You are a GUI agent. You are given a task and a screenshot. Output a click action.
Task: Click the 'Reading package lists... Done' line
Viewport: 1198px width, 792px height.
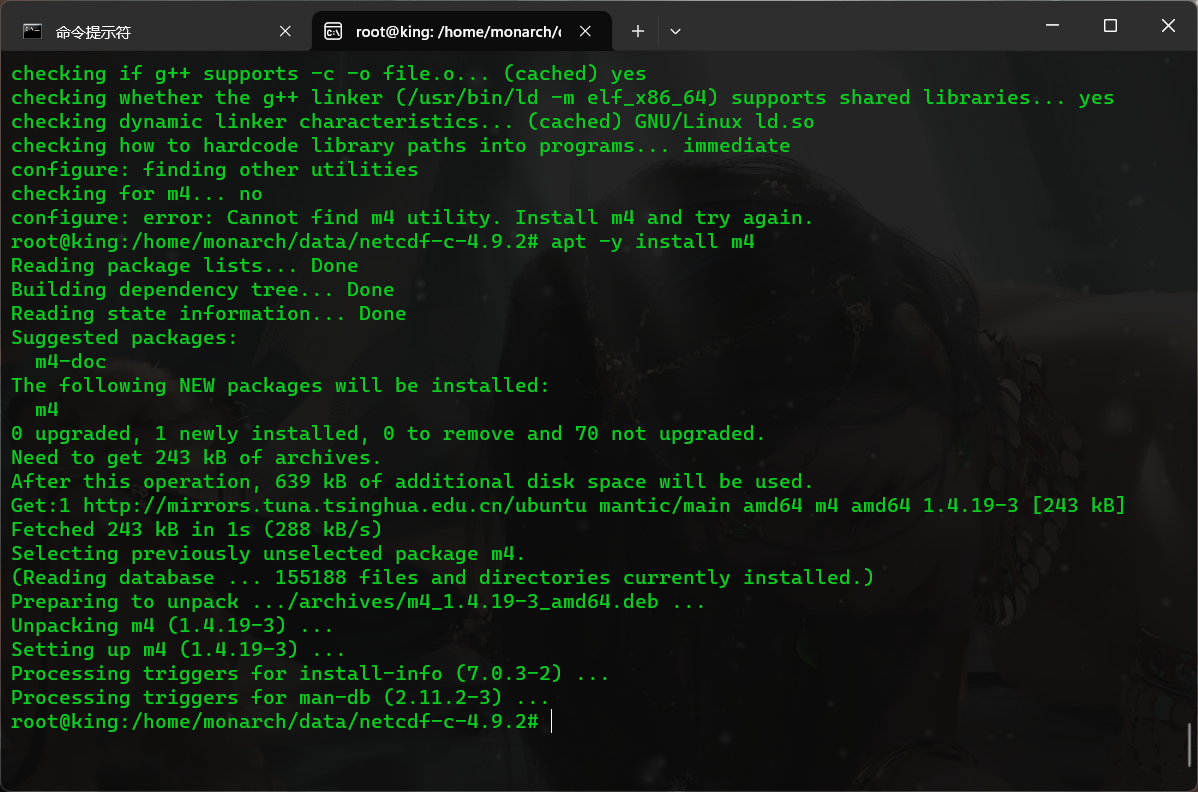(184, 266)
